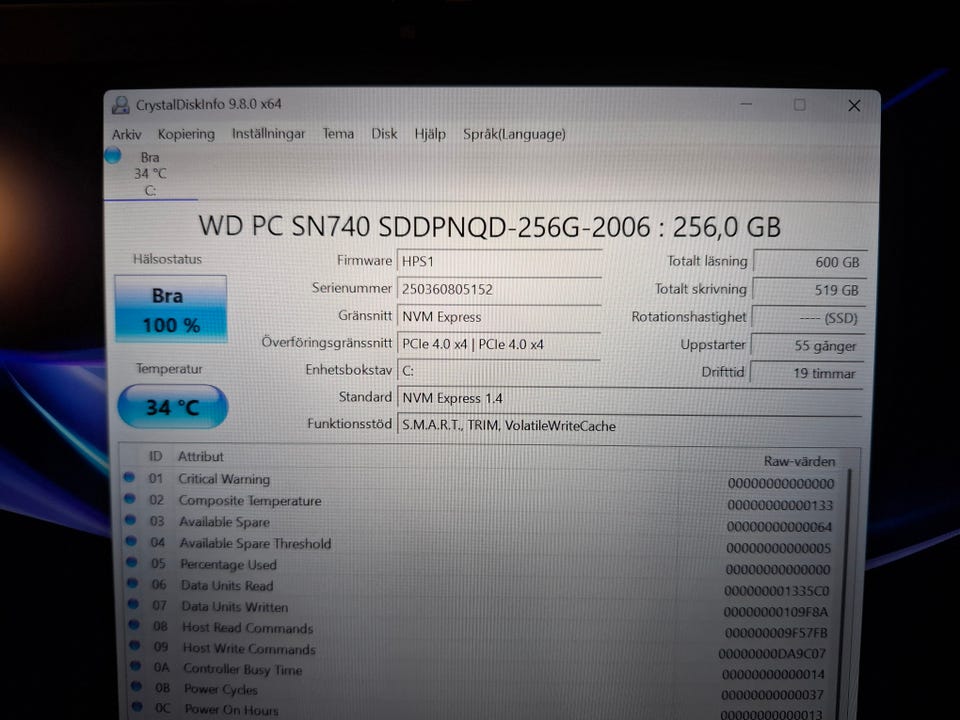Open the Hjälp menu

pos(430,134)
